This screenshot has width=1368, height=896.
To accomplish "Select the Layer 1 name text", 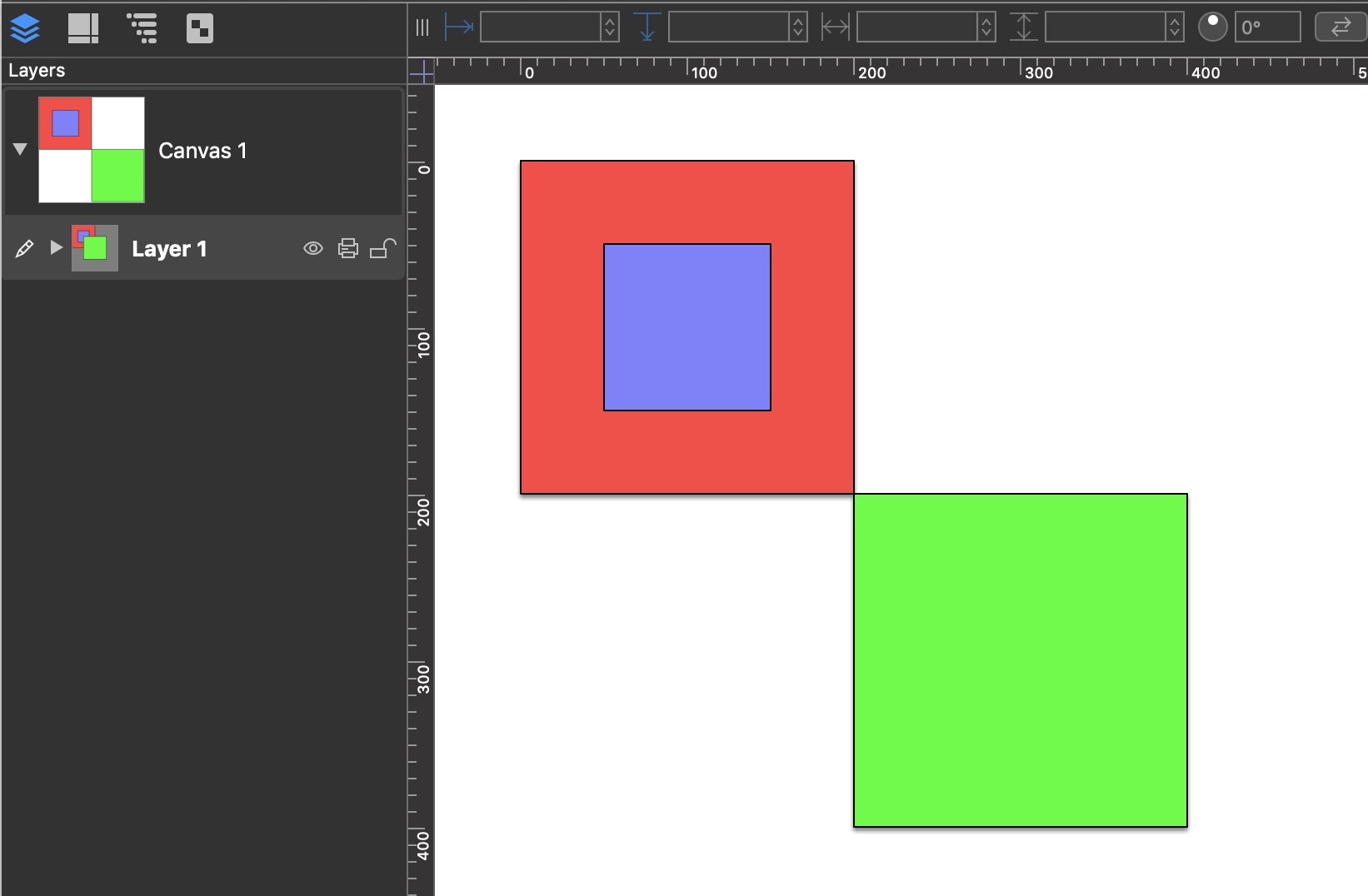I will coord(169,249).
